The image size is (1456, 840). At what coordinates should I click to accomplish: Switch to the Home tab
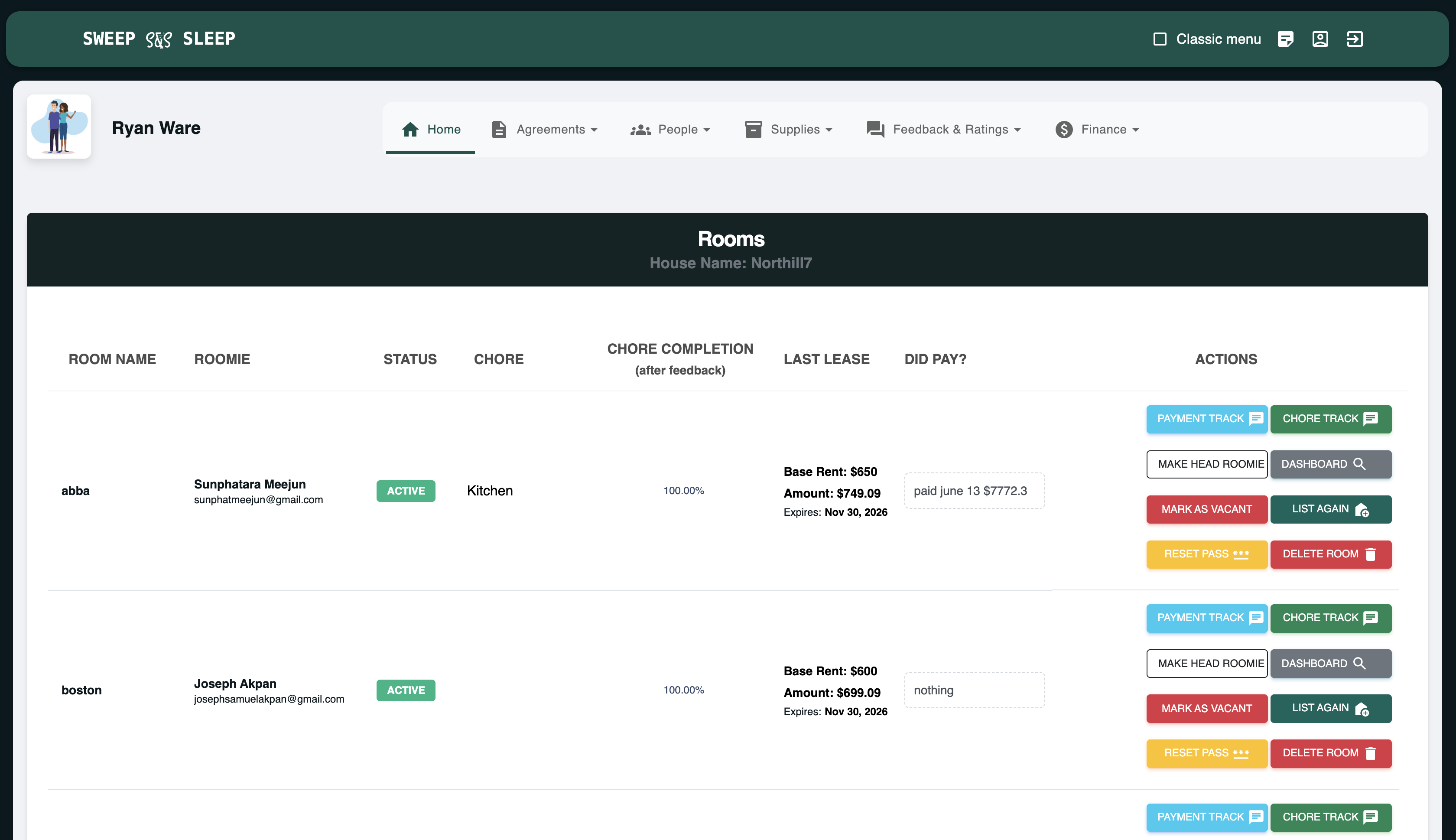[x=430, y=129]
